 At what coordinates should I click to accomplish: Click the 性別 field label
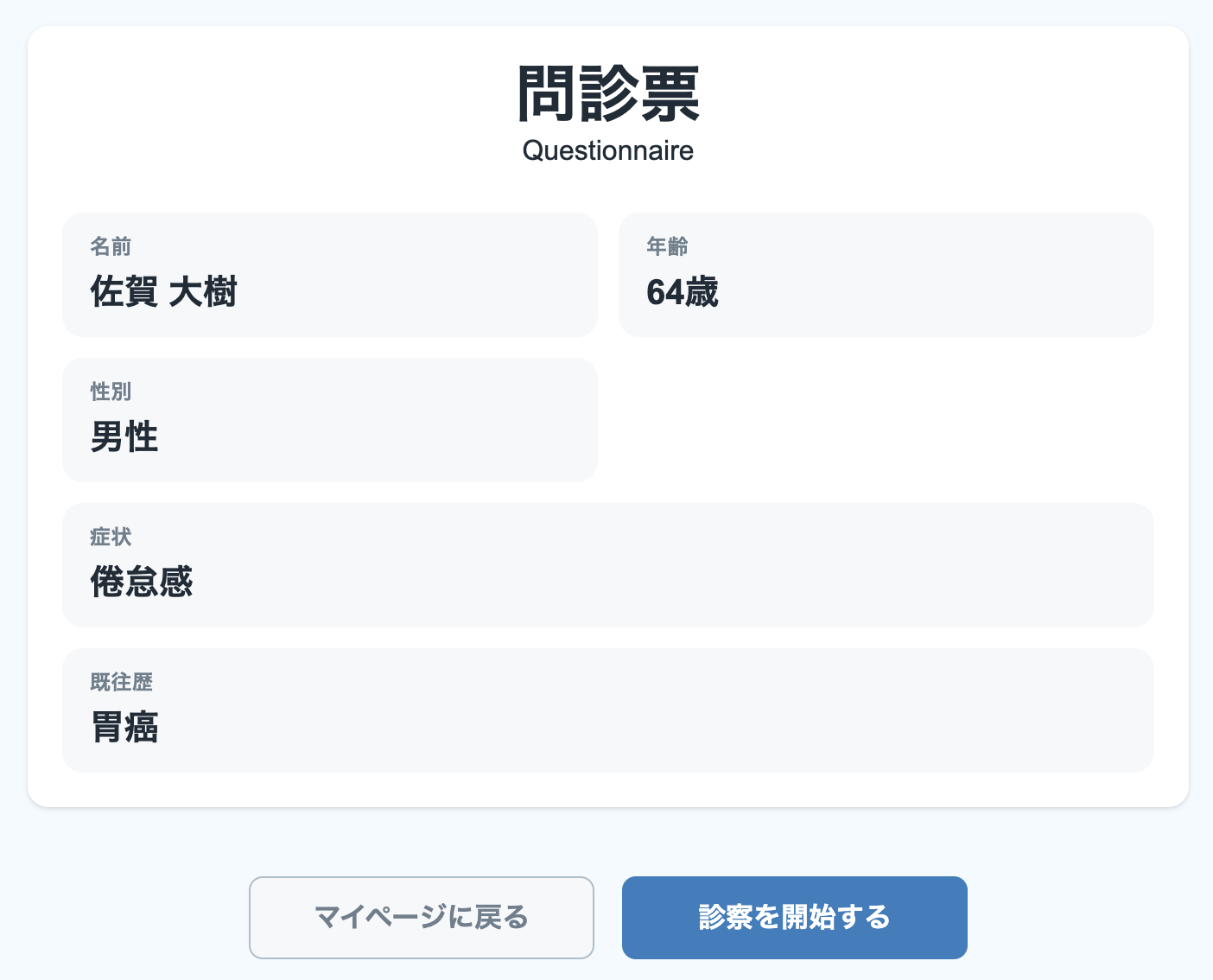click(111, 392)
